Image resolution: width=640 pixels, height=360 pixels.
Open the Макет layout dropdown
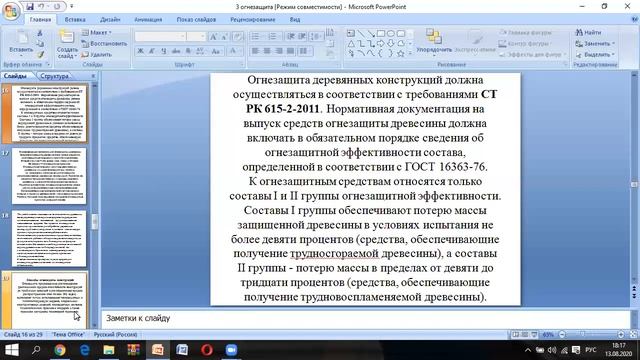click(97, 32)
